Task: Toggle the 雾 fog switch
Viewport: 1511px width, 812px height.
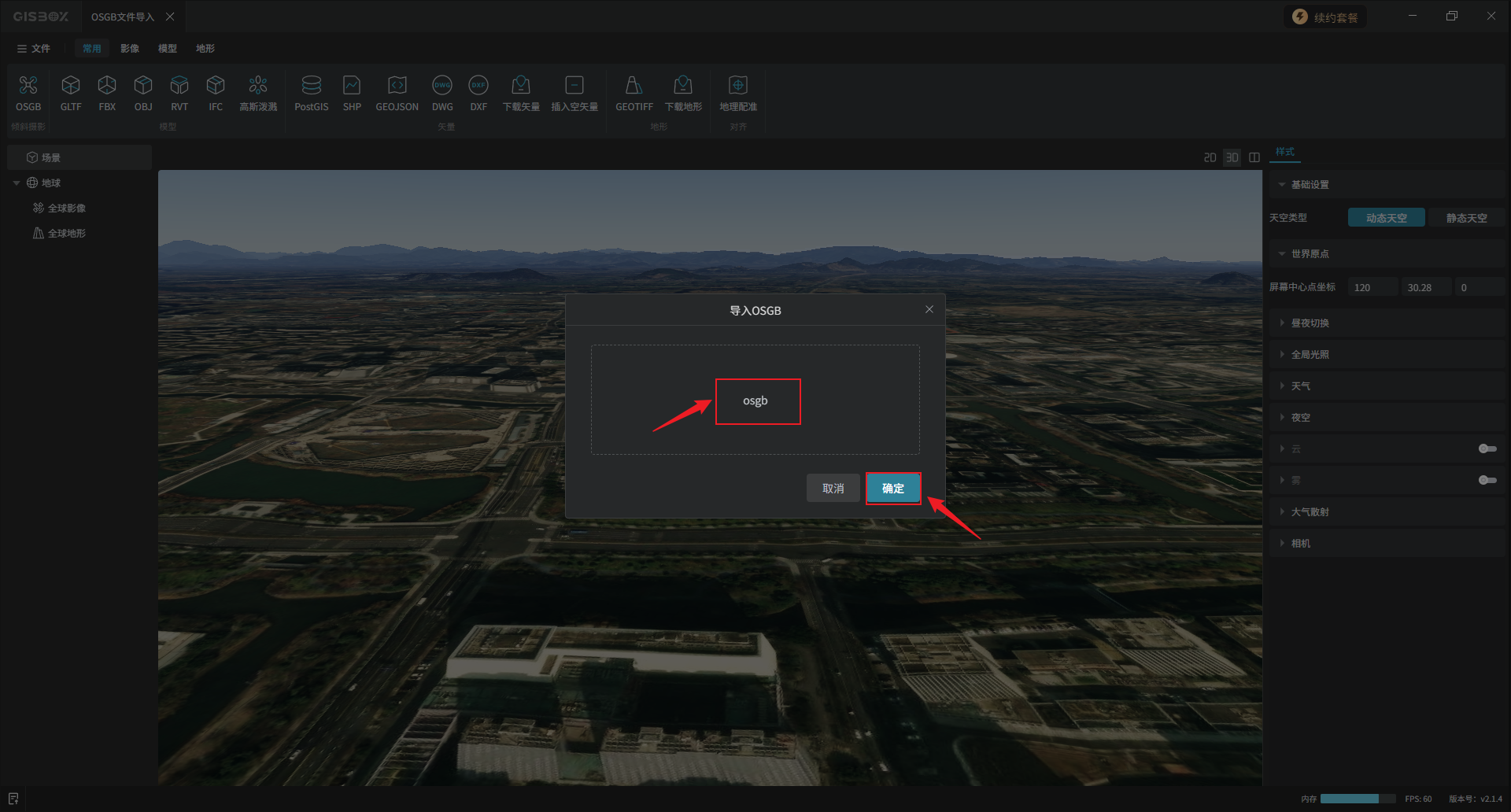Action: point(1487,480)
